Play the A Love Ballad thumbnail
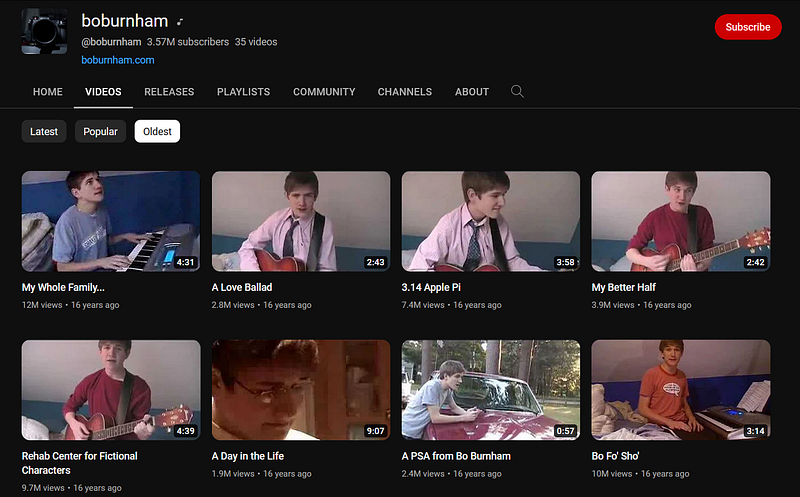Viewport: 800px width, 497px height. [x=301, y=221]
